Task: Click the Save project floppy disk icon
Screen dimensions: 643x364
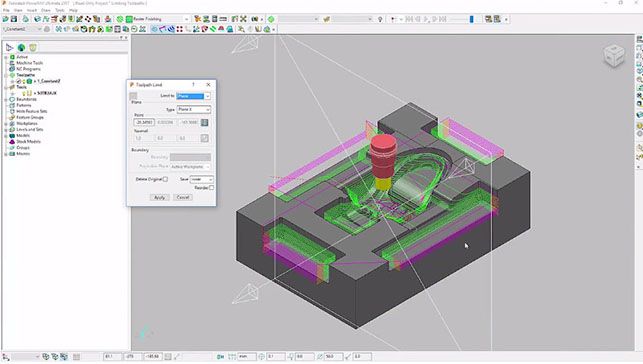Action: [14, 19]
